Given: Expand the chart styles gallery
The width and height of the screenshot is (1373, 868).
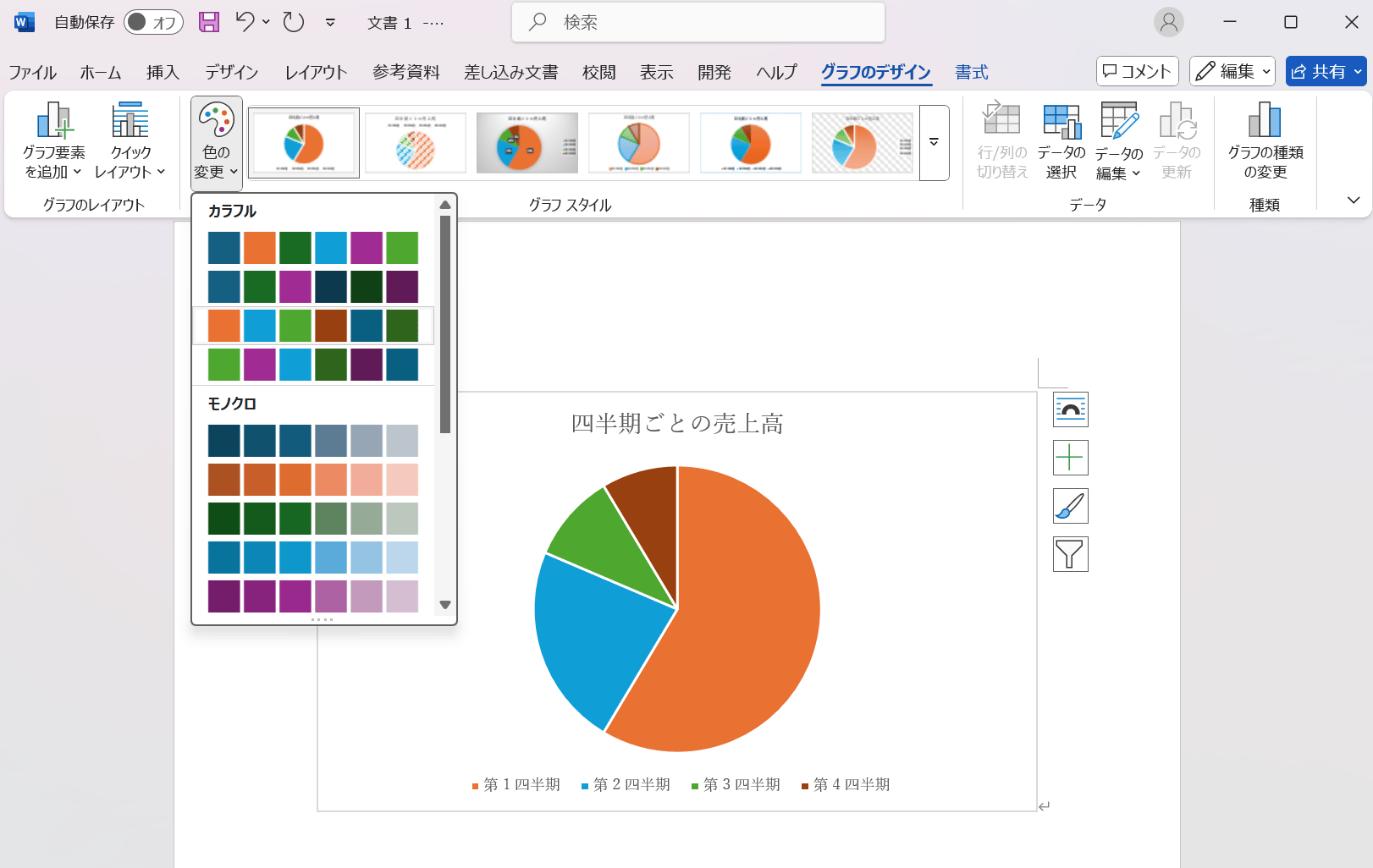Looking at the screenshot, I should (x=934, y=143).
